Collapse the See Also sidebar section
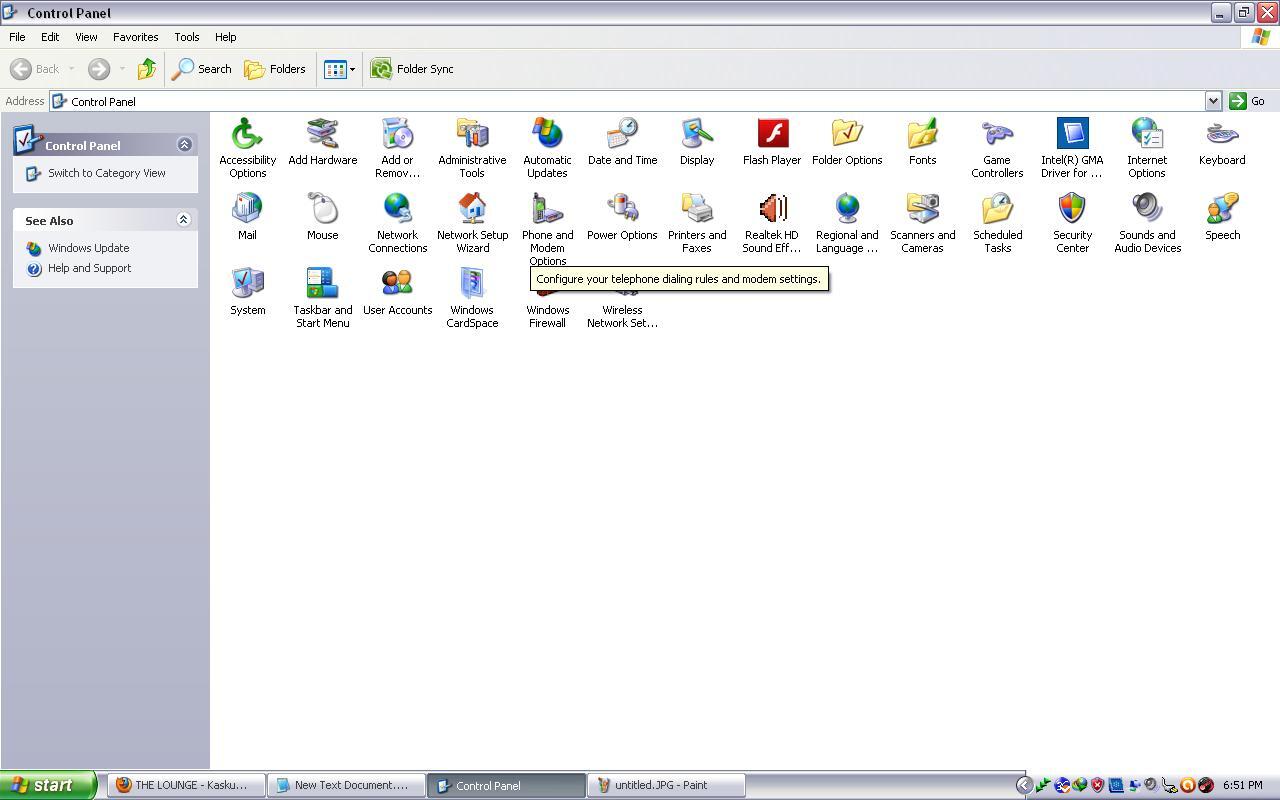Viewport: 1280px width, 800px height. coord(184,220)
